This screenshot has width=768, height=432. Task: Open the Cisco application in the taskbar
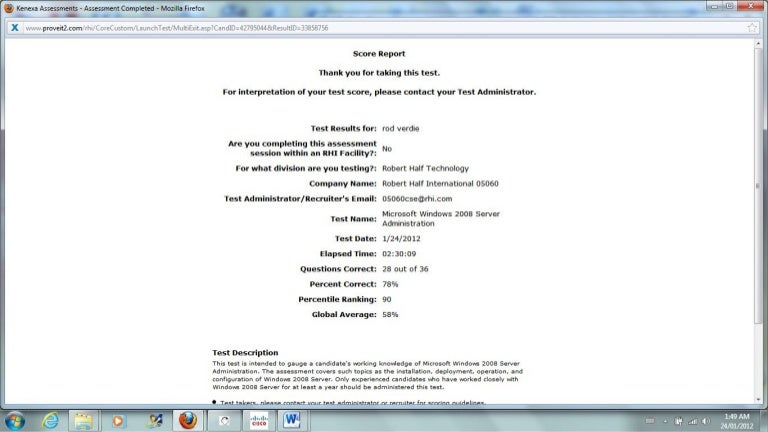pos(259,421)
